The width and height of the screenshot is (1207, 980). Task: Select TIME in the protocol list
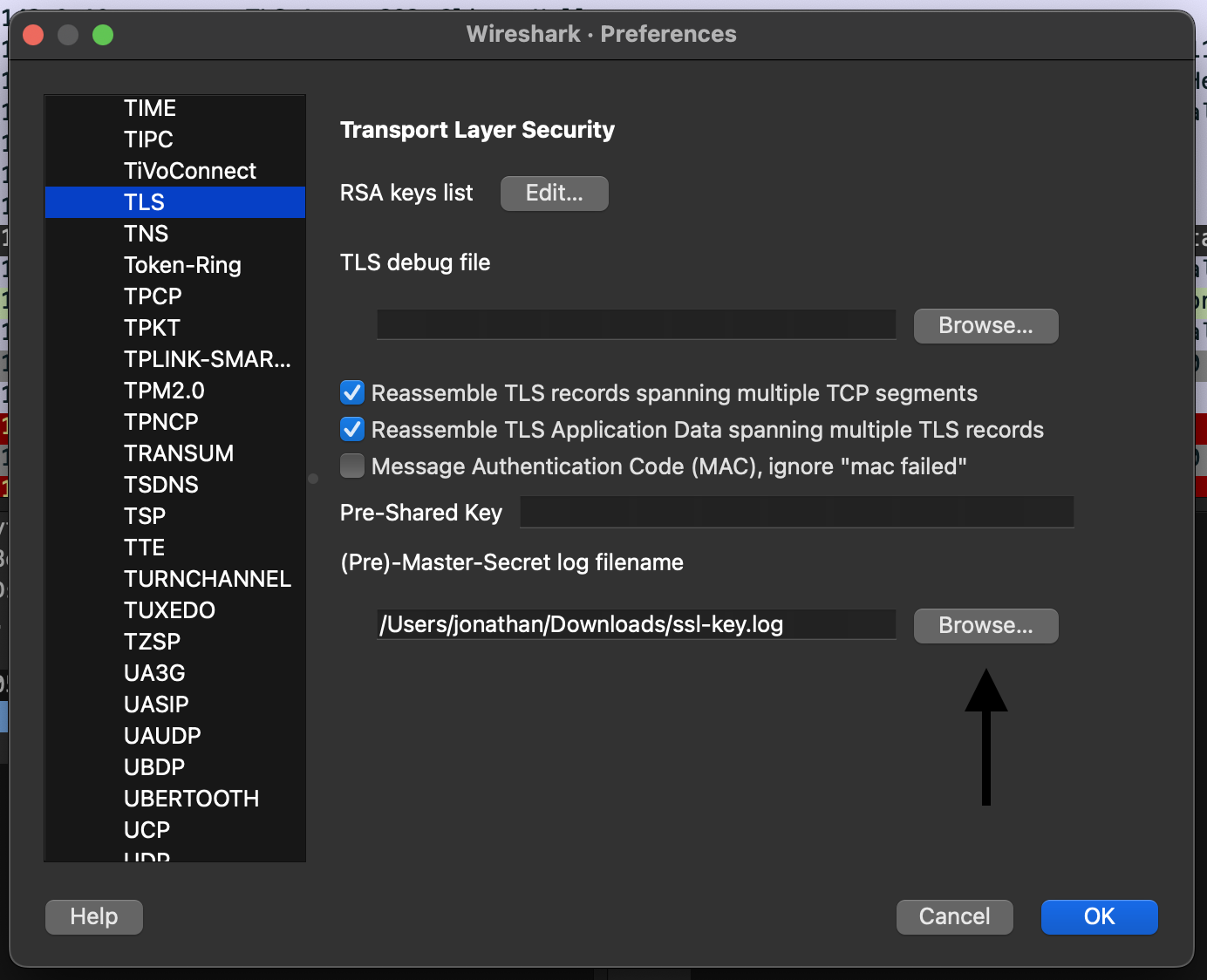pos(174,108)
